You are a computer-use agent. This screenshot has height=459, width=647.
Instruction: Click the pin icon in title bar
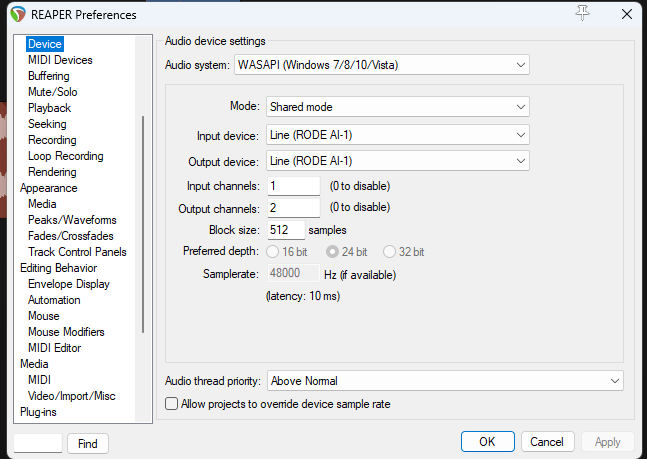[582, 14]
